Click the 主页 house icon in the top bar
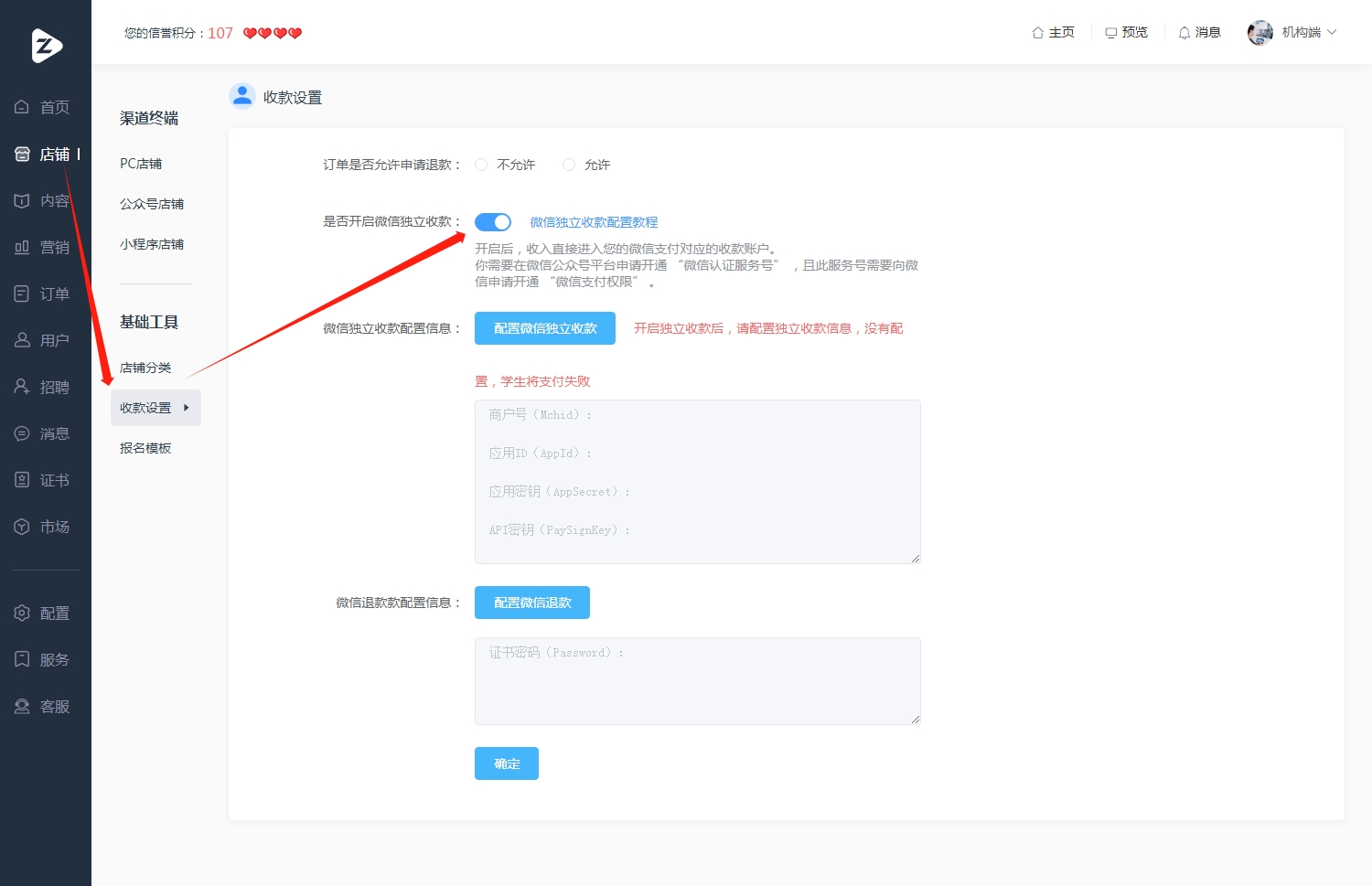Image resolution: width=1372 pixels, height=886 pixels. pos(1037,33)
